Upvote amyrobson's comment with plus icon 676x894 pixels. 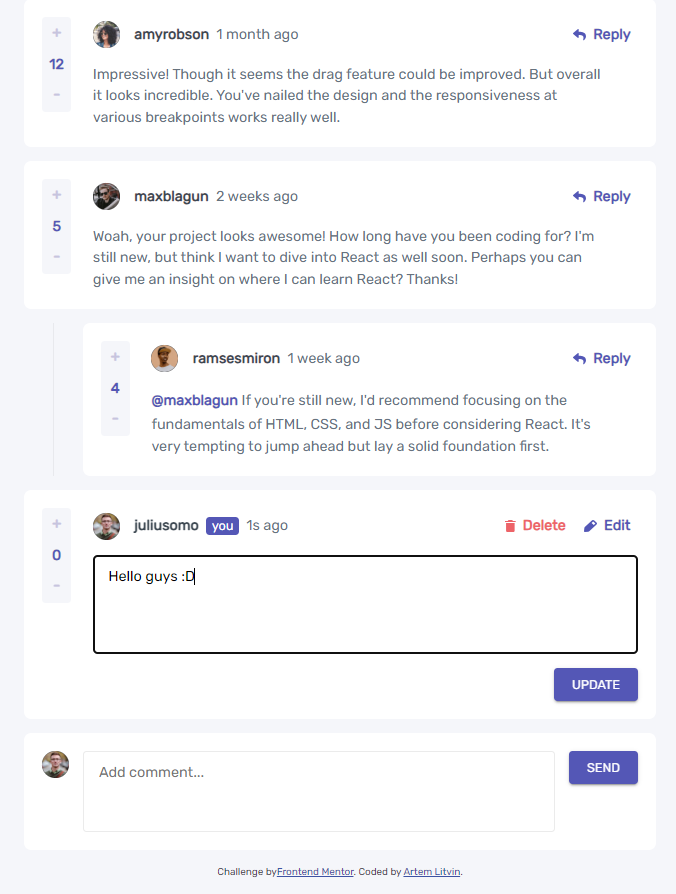point(56,33)
